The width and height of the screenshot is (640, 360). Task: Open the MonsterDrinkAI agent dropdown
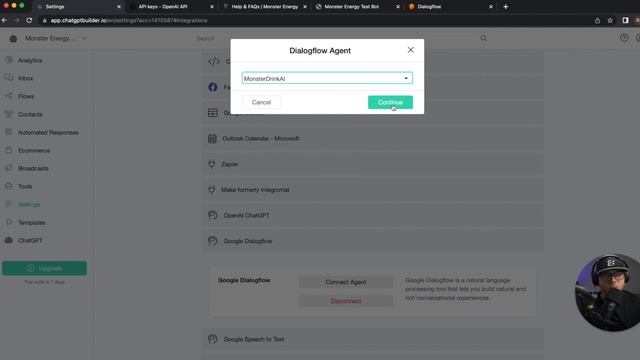pos(327,78)
